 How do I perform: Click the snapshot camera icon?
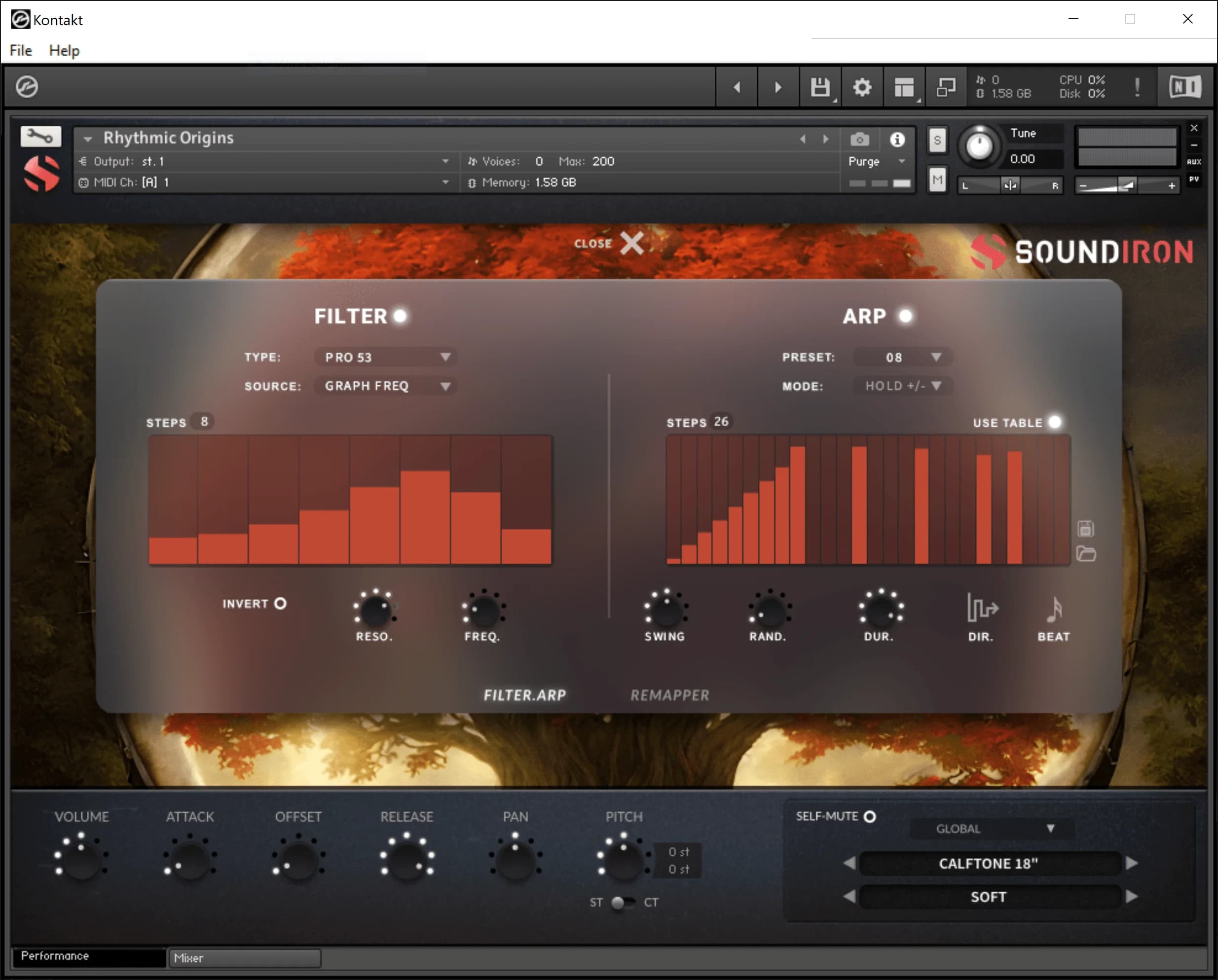859,140
